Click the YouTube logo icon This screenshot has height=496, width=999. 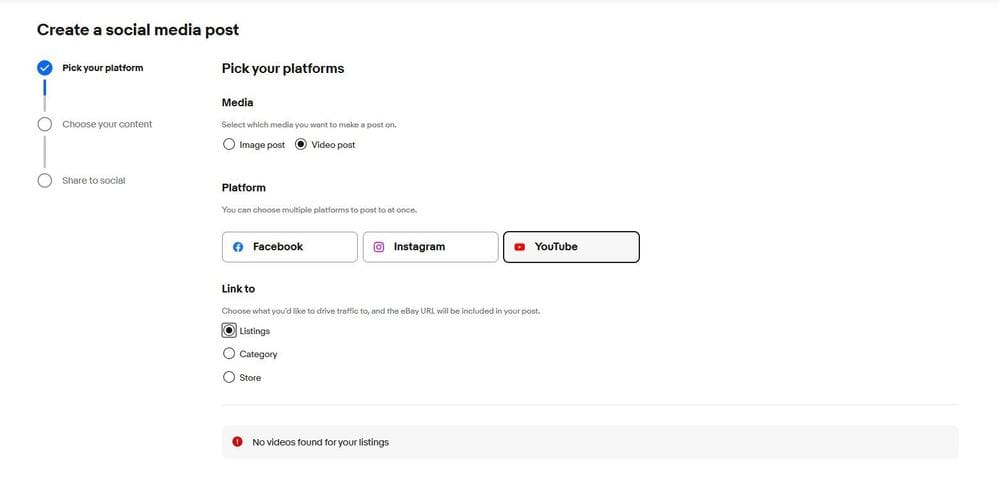(x=520, y=247)
